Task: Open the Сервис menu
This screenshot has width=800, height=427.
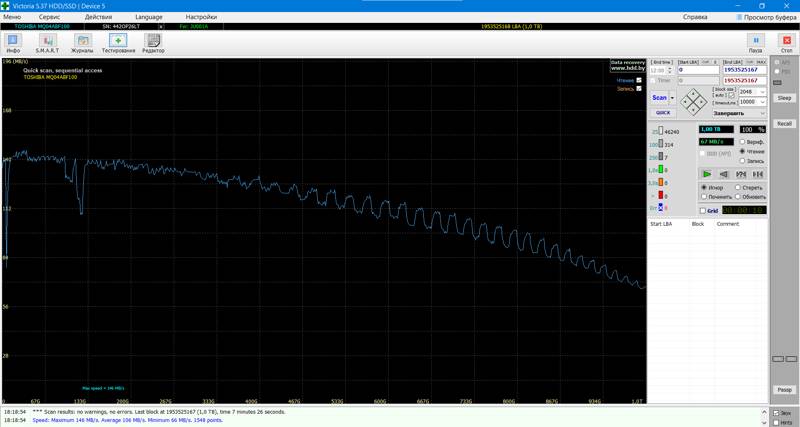Action: pos(48,17)
